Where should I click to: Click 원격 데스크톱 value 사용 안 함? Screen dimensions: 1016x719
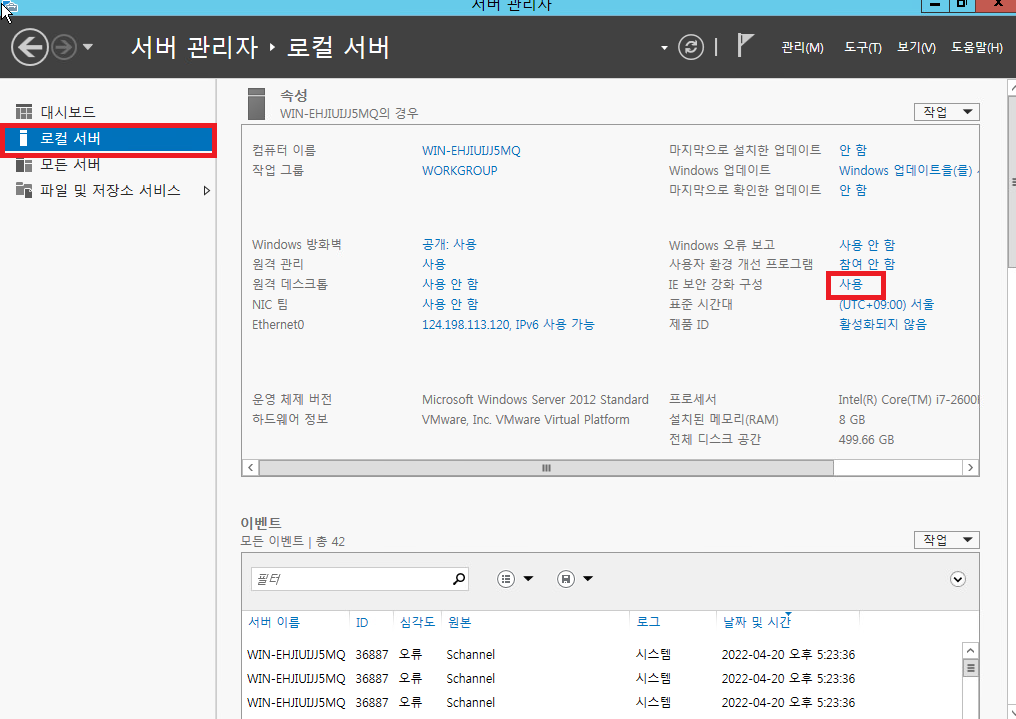click(450, 284)
